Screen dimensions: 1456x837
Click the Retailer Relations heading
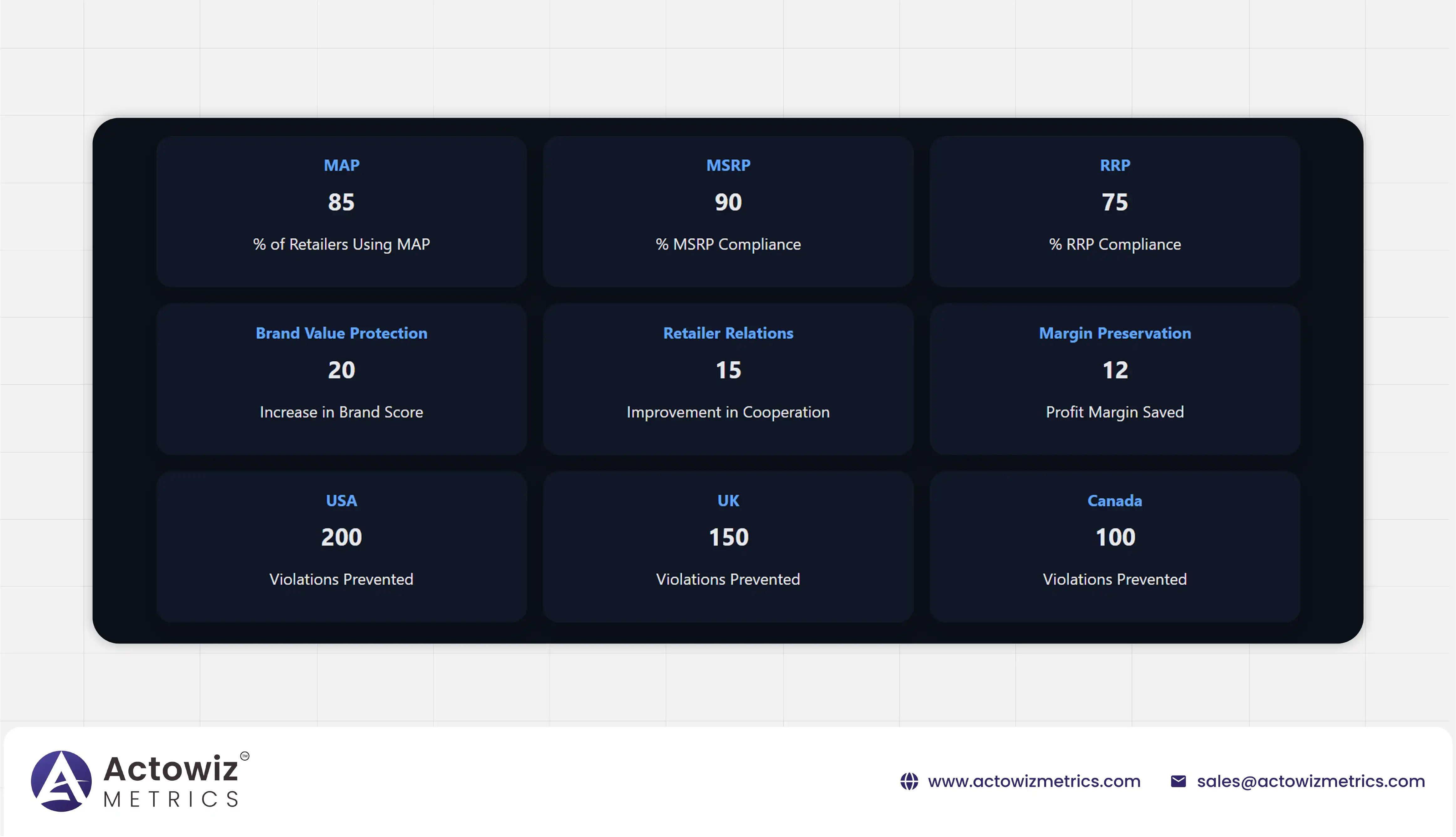pos(728,333)
